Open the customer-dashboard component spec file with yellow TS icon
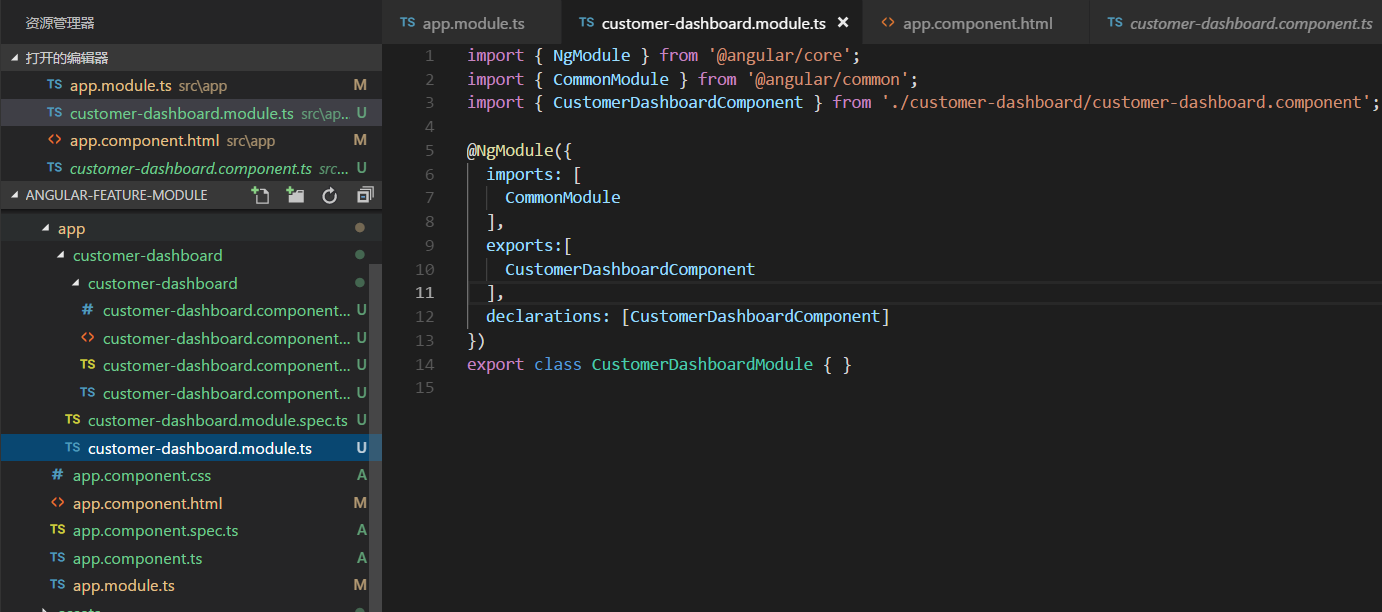 coord(184,366)
